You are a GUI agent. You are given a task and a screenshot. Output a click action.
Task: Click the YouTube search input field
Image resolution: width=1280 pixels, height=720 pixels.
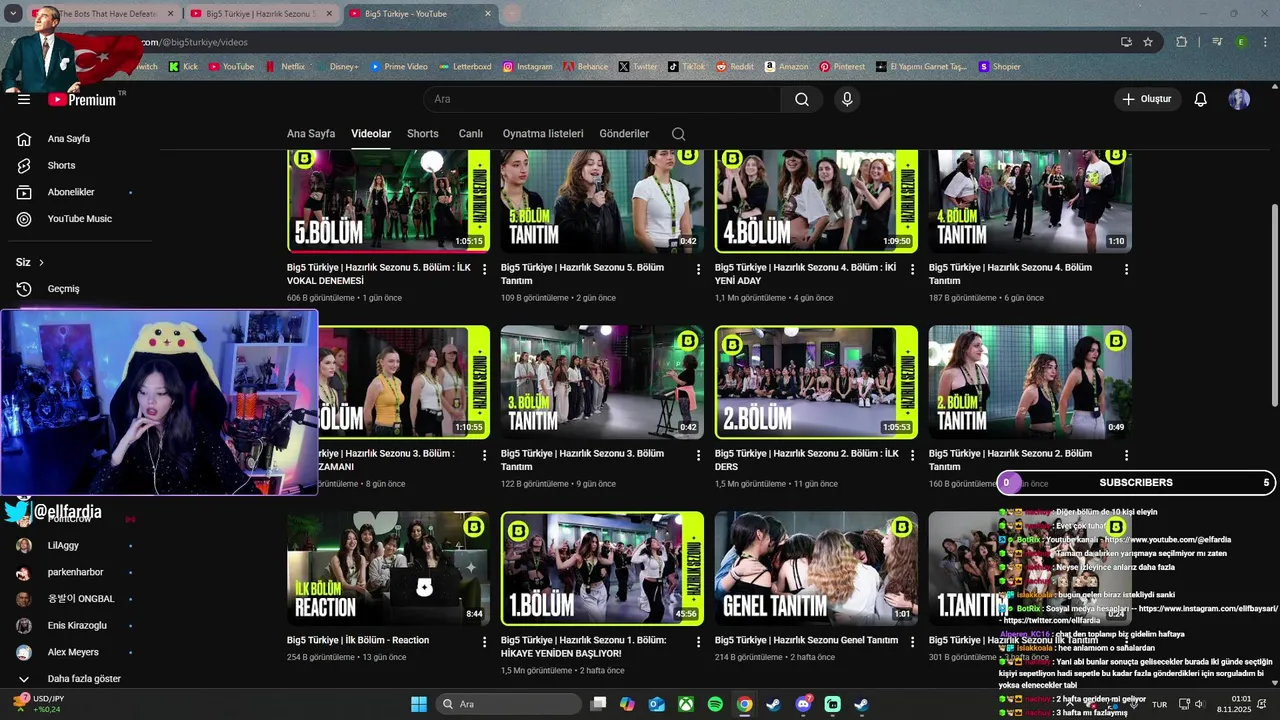(603, 99)
